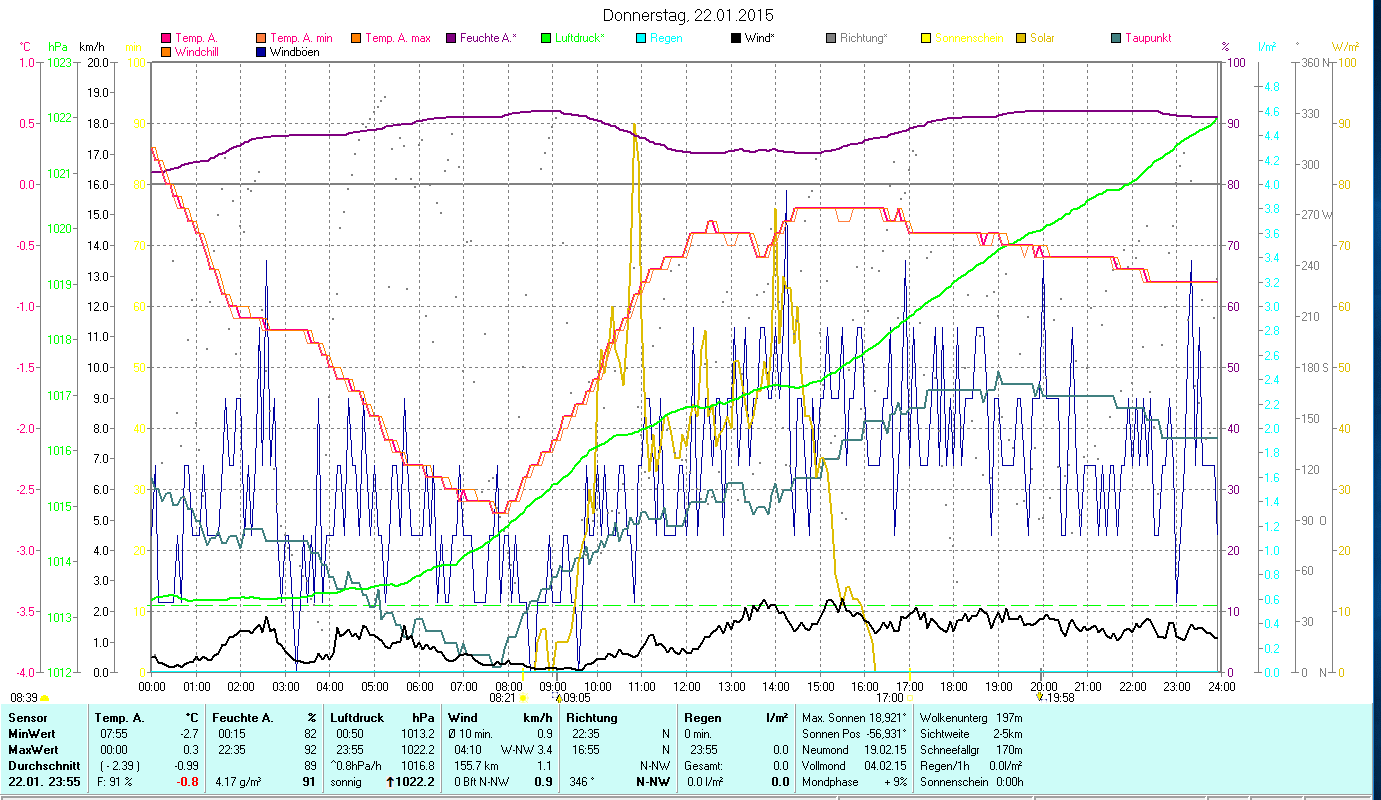Click the rising pressure arrow beside 1022.2
Screen dimensions: 1381x800
(x=390, y=782)
